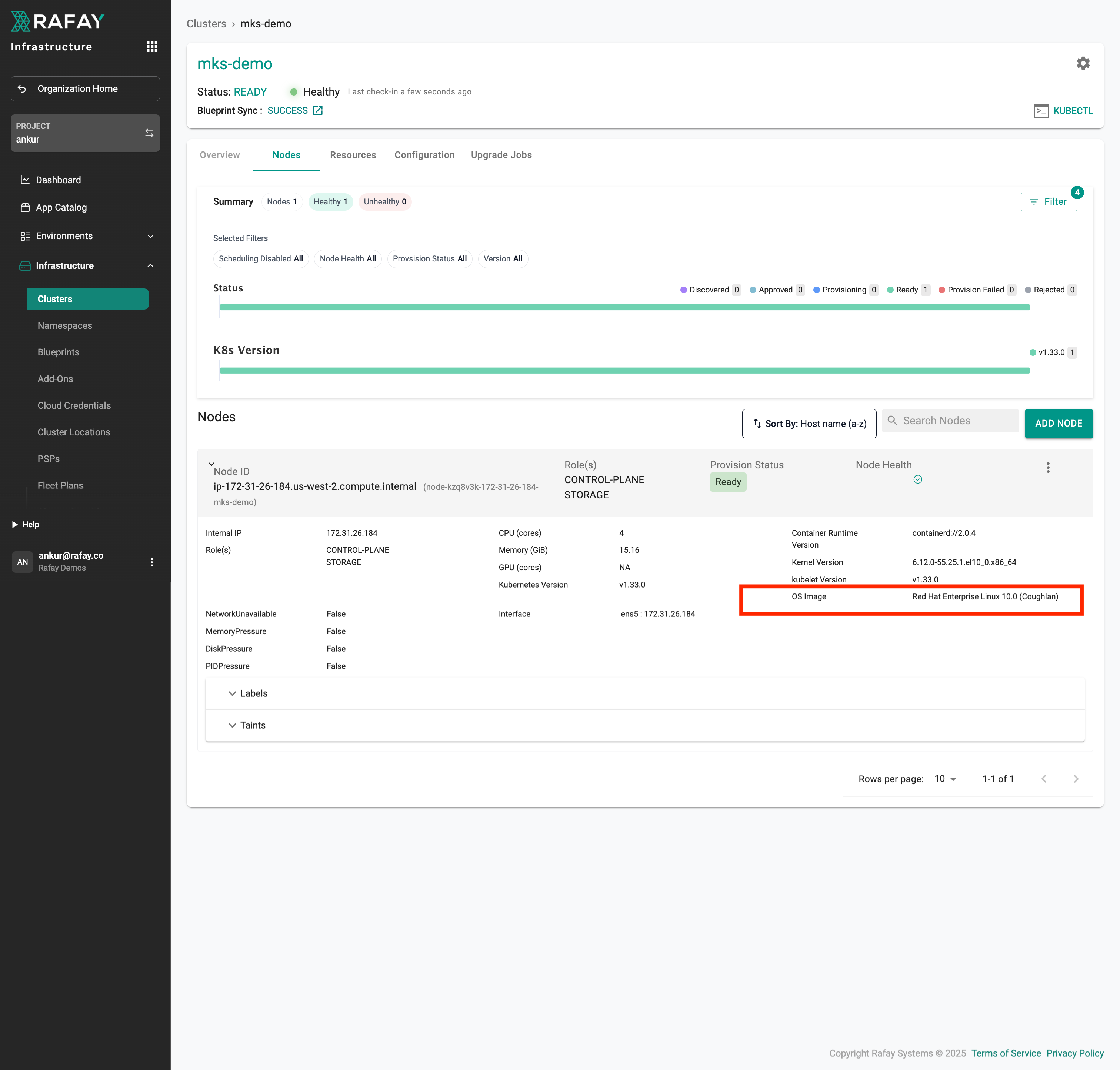Screen dimensions: 1120x1070
Task: Open KUBECTL terminal icon
Action: coord(1041,111)
